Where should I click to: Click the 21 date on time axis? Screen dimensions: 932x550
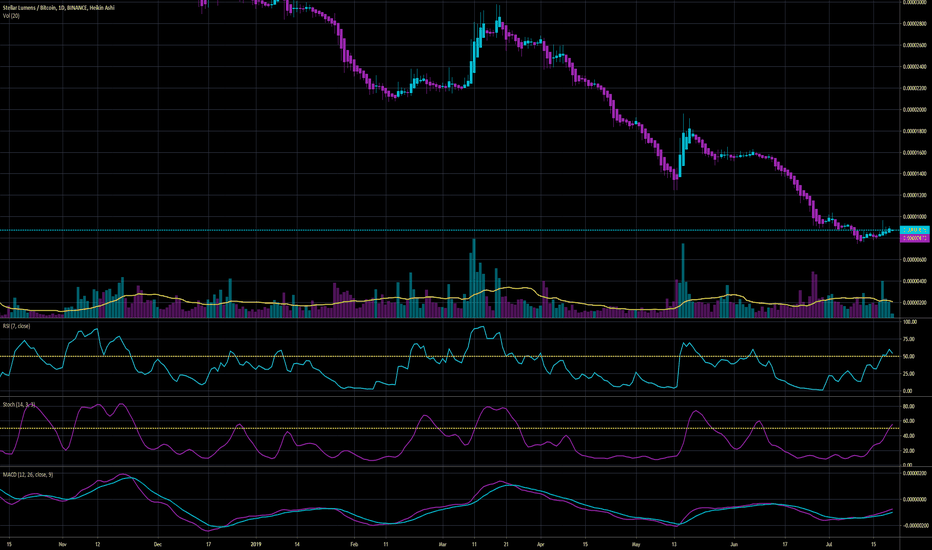(506, 544)
